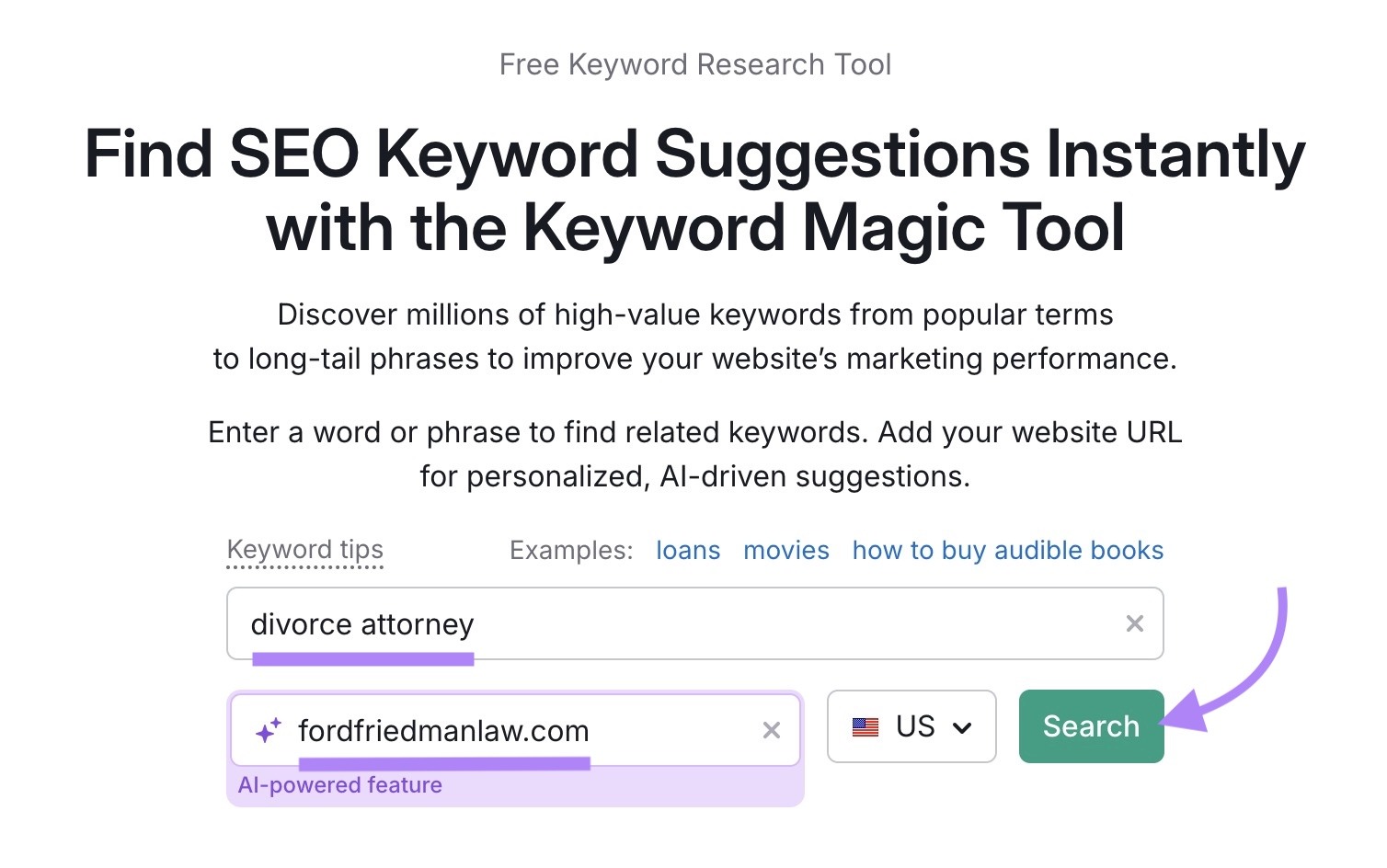Select the Examples label area
This screenshot has width=1387, height=868.
point(570,550)
